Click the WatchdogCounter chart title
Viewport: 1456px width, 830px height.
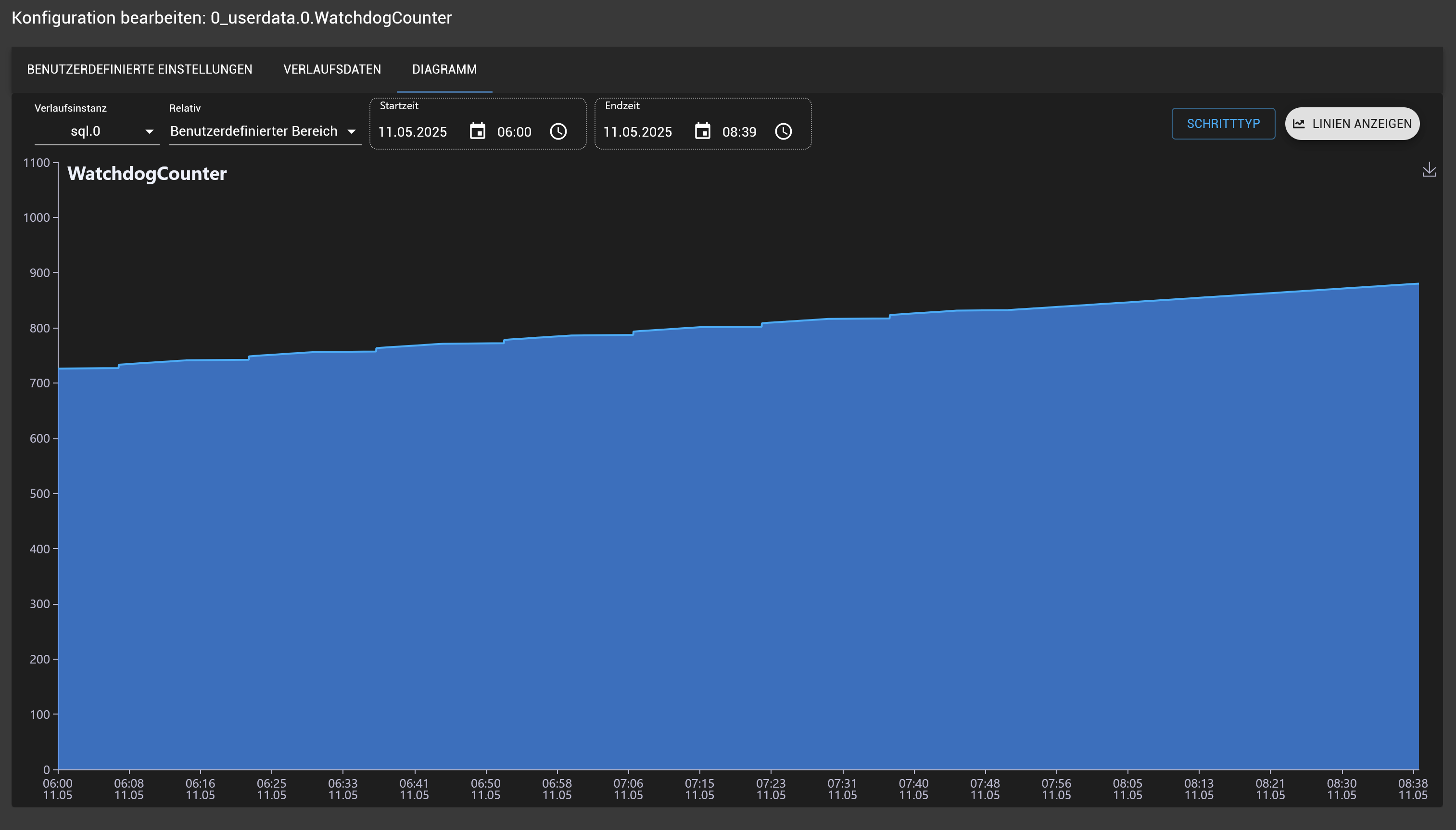coord(147,174)
